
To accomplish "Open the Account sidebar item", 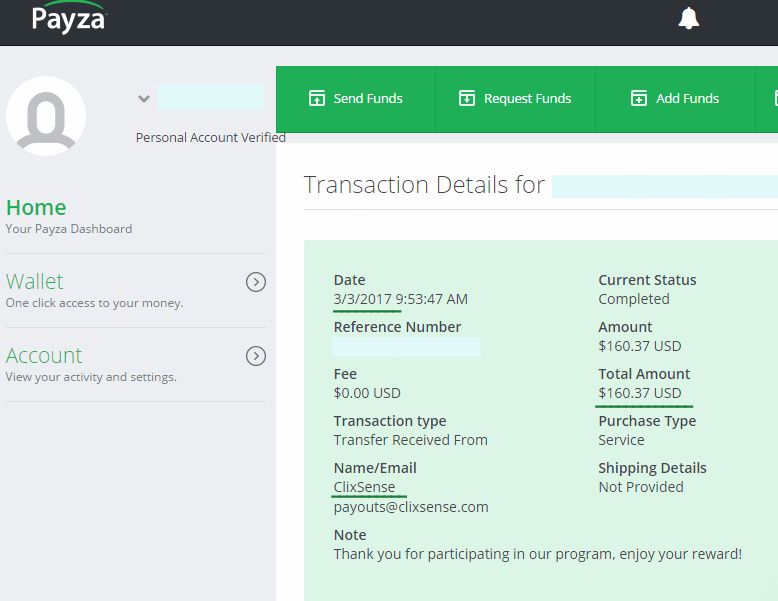I will click(44, 356).
